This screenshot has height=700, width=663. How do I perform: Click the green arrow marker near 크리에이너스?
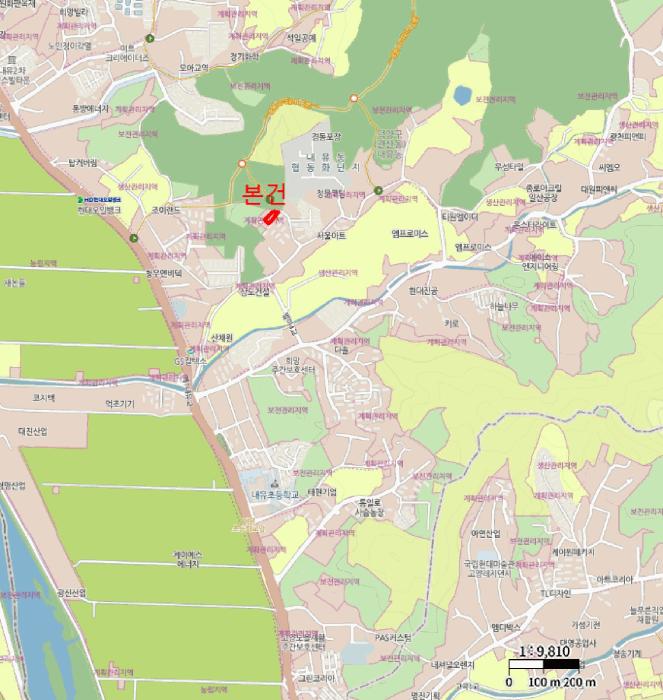(x=150, y=39)
